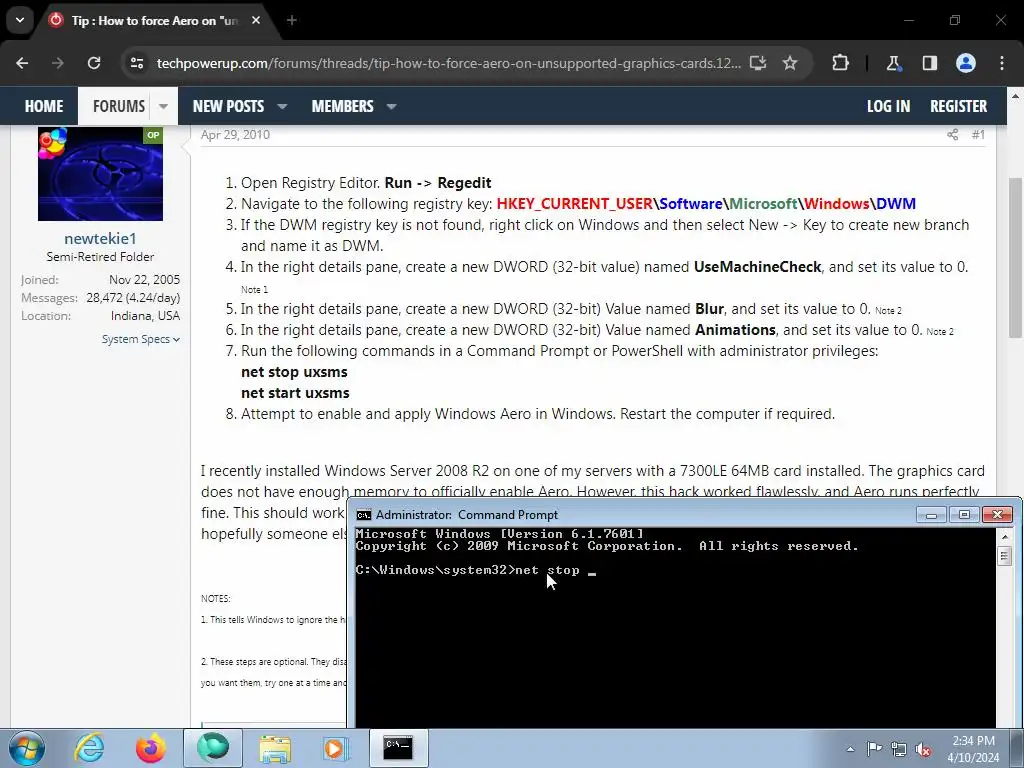Click the Command Prompt scrollbar thumb

point(1004,556)
